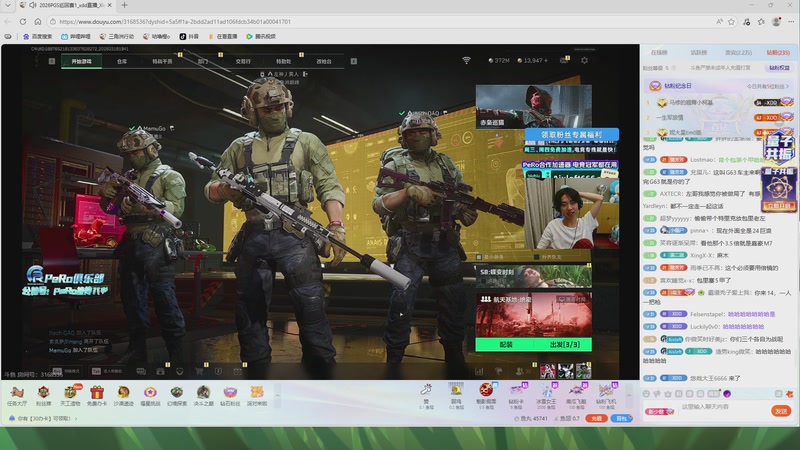Image resolution: width=800 pixels, height=450 pixels.
Task: Click the 配装 loadout button
Action: 506,344
